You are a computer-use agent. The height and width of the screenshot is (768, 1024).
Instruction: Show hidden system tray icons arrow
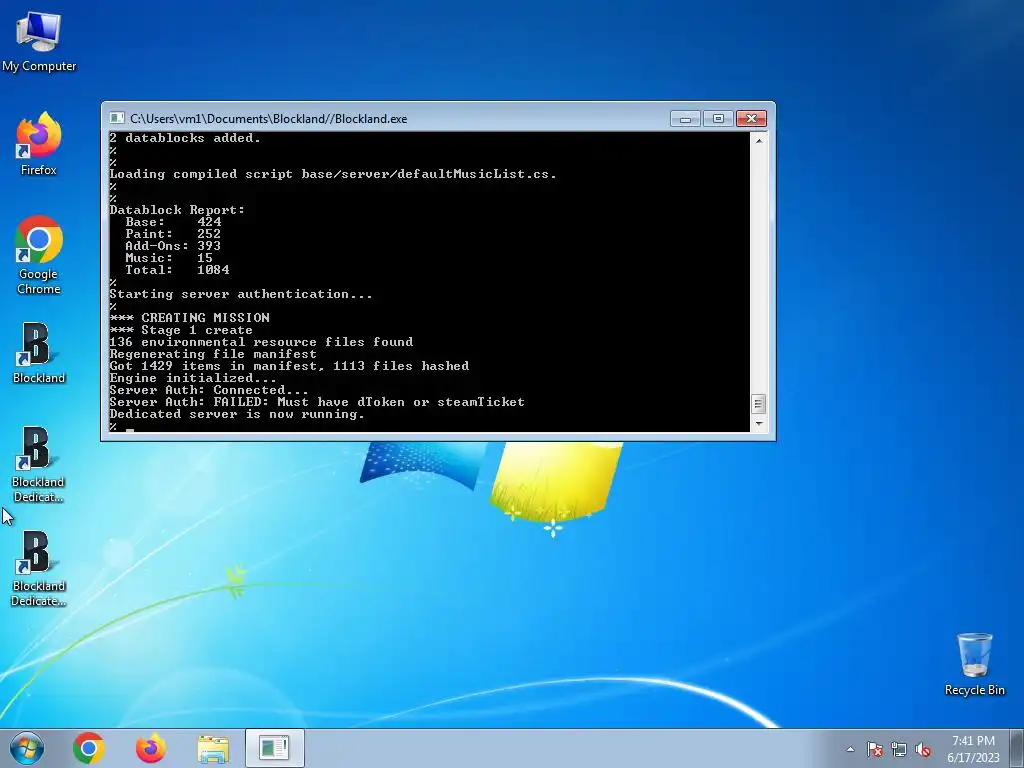[x=850, y=749]
